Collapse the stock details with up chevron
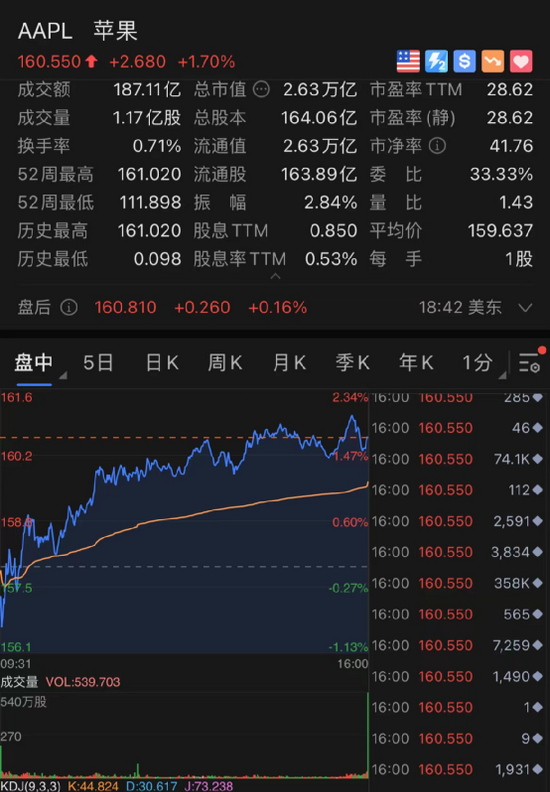 [275, 276]
